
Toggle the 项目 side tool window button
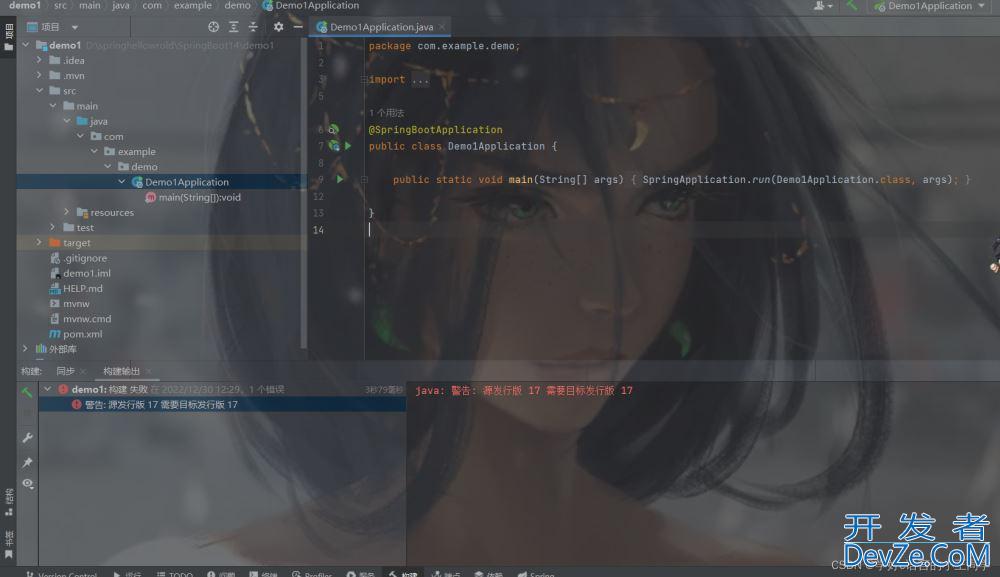tap(8, 37)
